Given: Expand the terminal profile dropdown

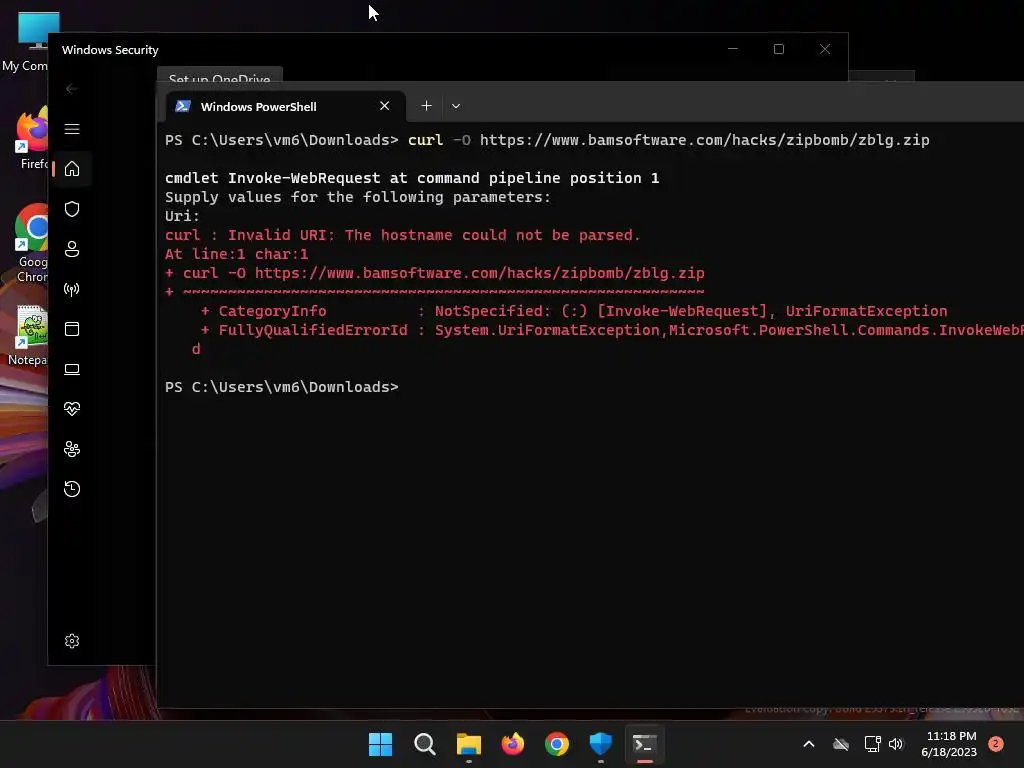Looking at the screenshot, I should click(x=456, y=106).
